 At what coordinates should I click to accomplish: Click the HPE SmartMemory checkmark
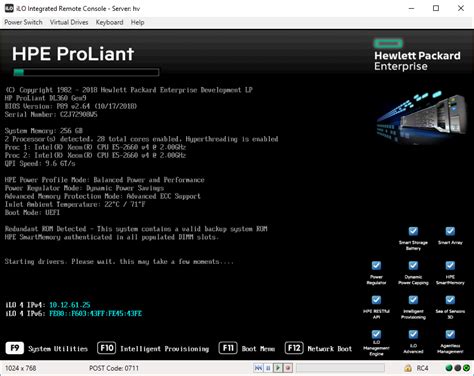pyautogui.click(x=450, y=265)
